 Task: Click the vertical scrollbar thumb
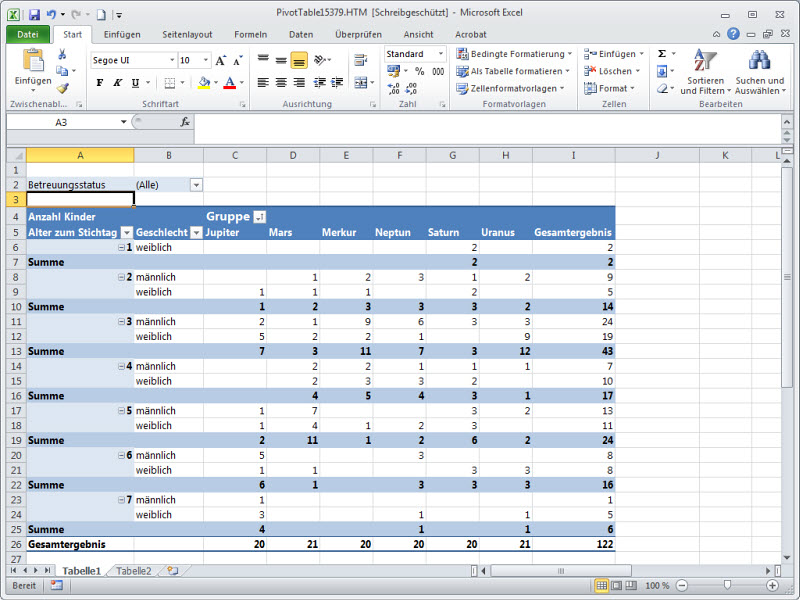(x=787, y=278)
